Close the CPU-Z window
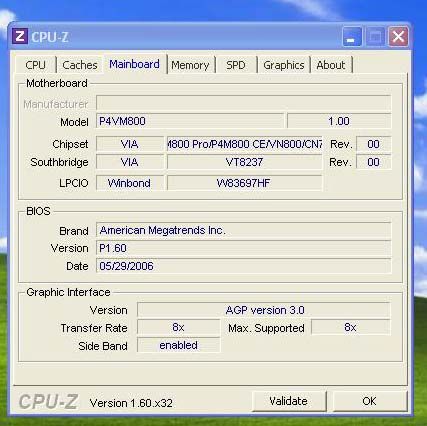The width and height of the screenshot is (427, 426). point(398,37)
